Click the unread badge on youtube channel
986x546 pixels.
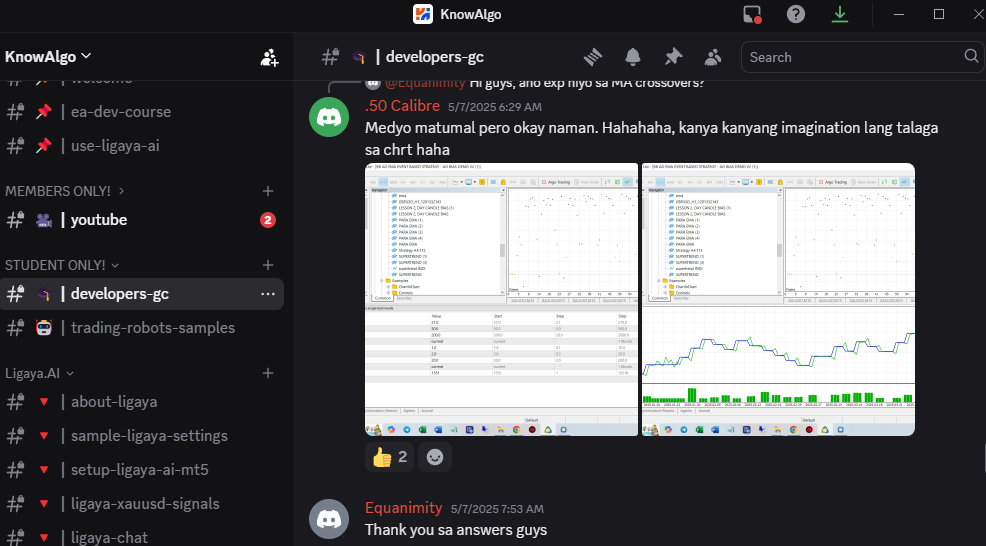[x=268, y=220]
